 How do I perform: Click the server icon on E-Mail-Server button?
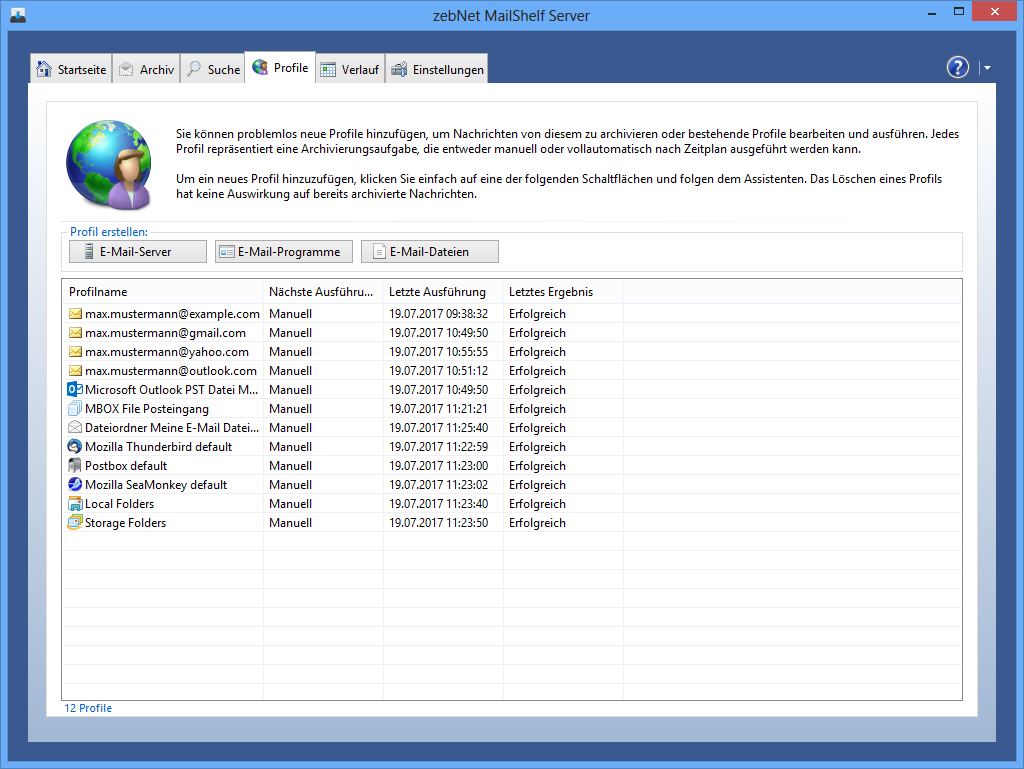89,251
